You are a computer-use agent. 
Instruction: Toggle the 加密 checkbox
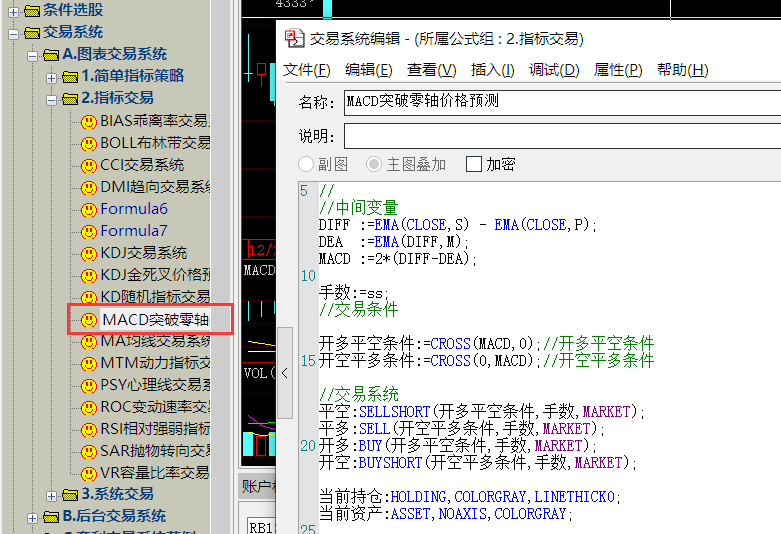[474, 164]
